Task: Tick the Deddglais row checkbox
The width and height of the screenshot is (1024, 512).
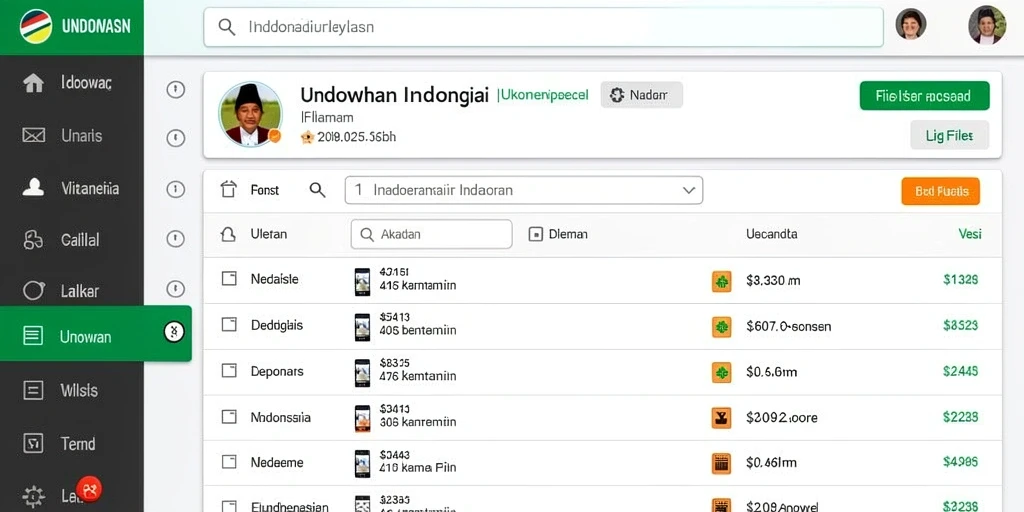Action: [x=229, y=325]
